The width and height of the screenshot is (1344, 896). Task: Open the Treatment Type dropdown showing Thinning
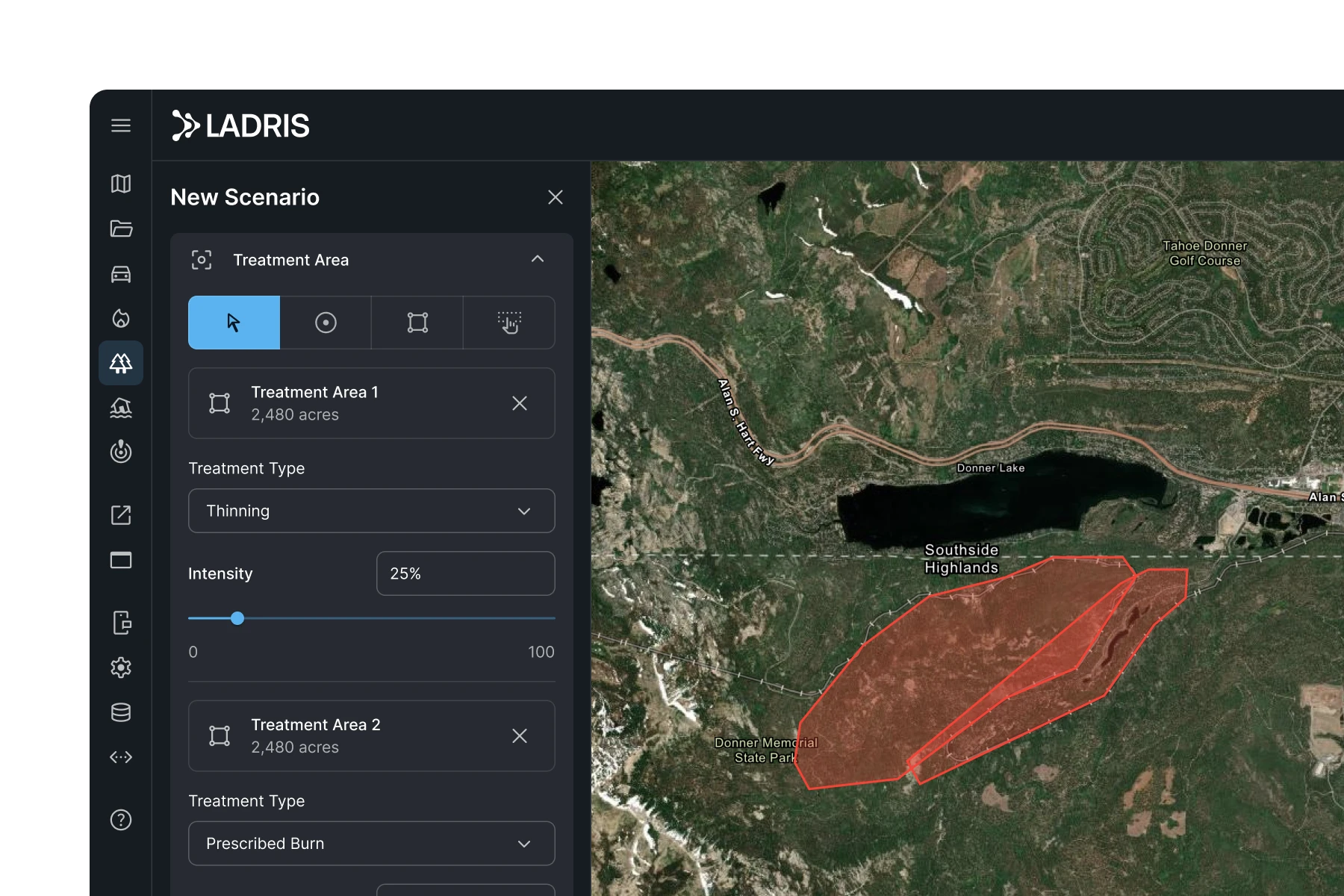[x=371, y=511]
